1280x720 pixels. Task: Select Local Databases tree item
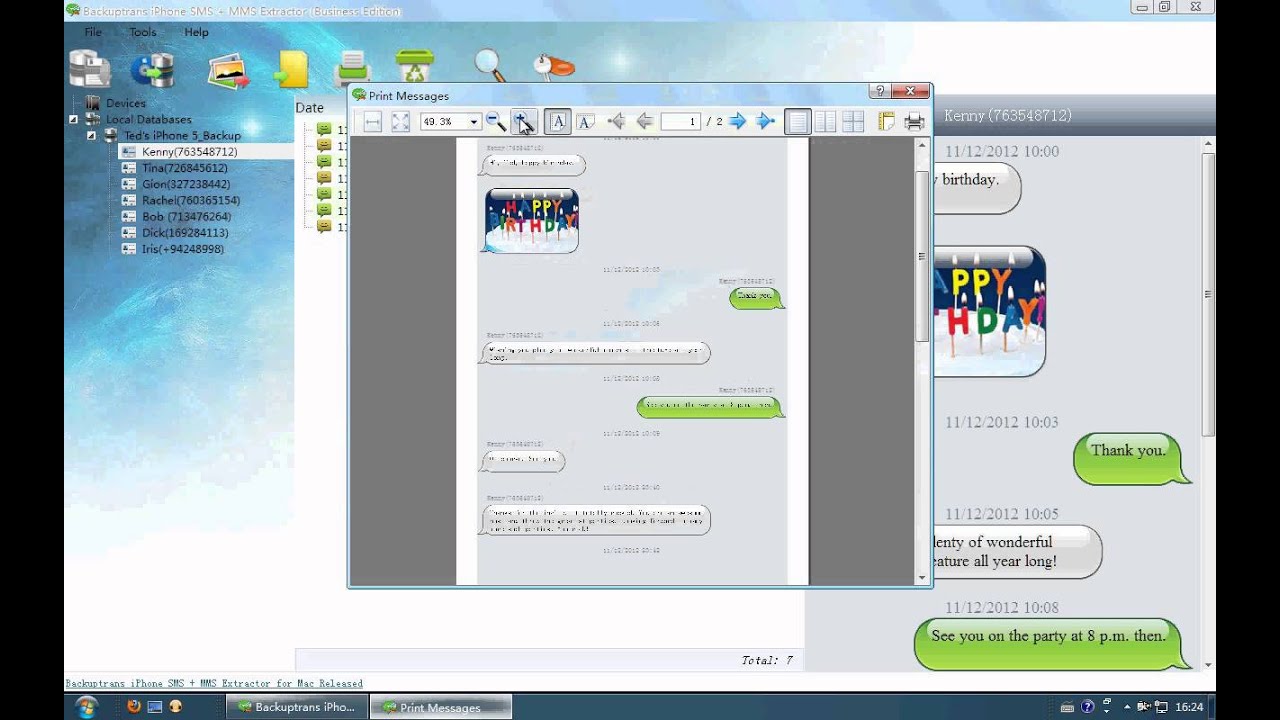(148, 119)
